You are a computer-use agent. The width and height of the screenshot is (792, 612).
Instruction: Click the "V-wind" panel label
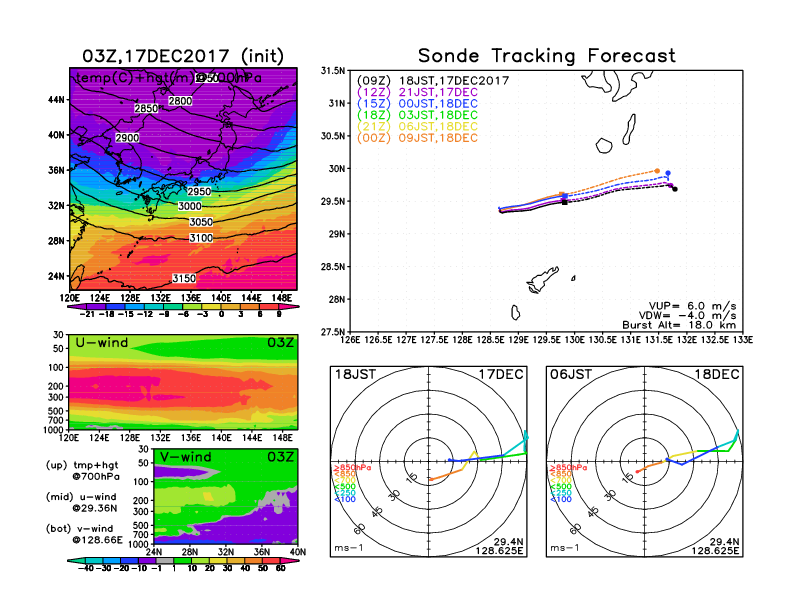(x=185, y=457)
